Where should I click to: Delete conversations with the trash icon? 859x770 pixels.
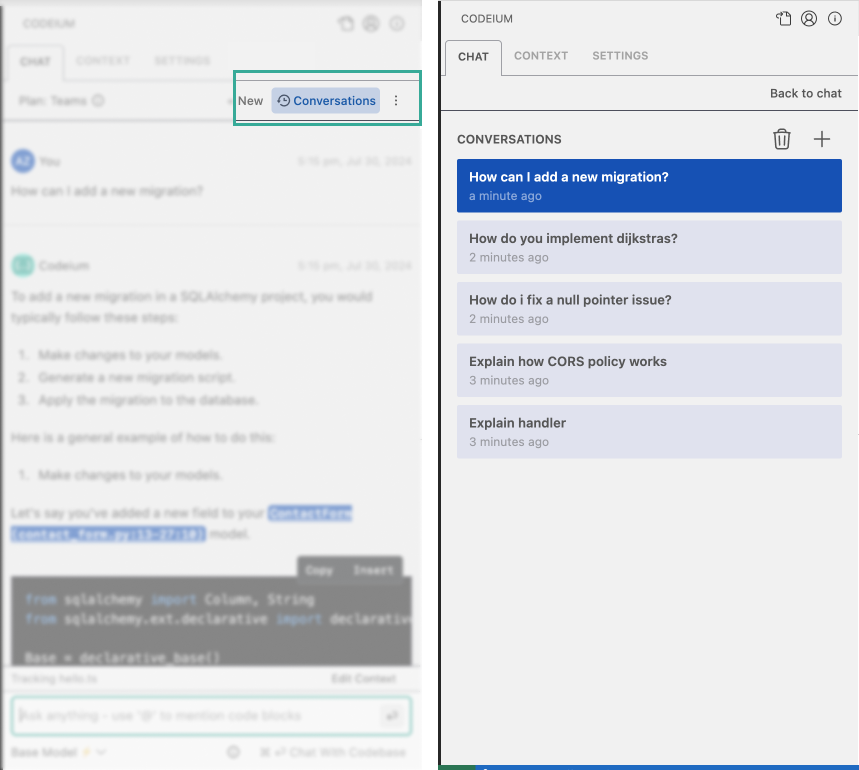pyautogui.click(x=782, y=139)
